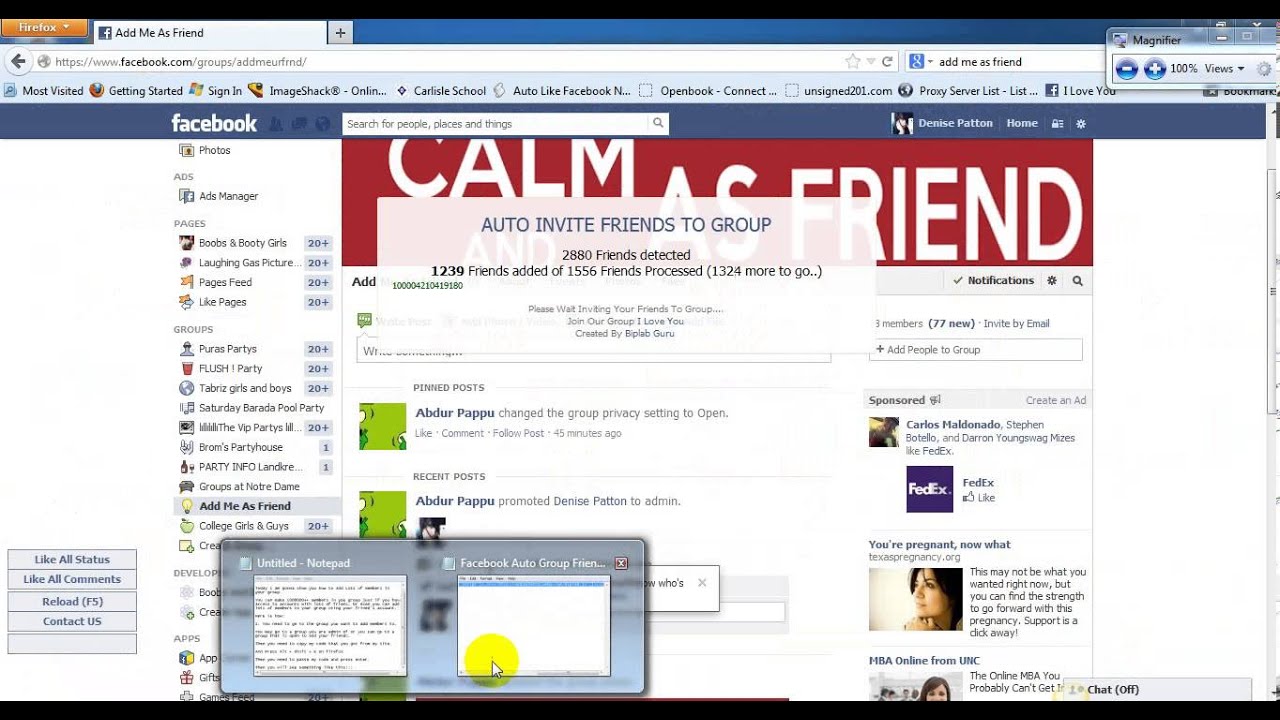Click the Firefox back arrow button
Image resolution: width=1280 pixels, height=720 pixels.
tap(18, 61)
